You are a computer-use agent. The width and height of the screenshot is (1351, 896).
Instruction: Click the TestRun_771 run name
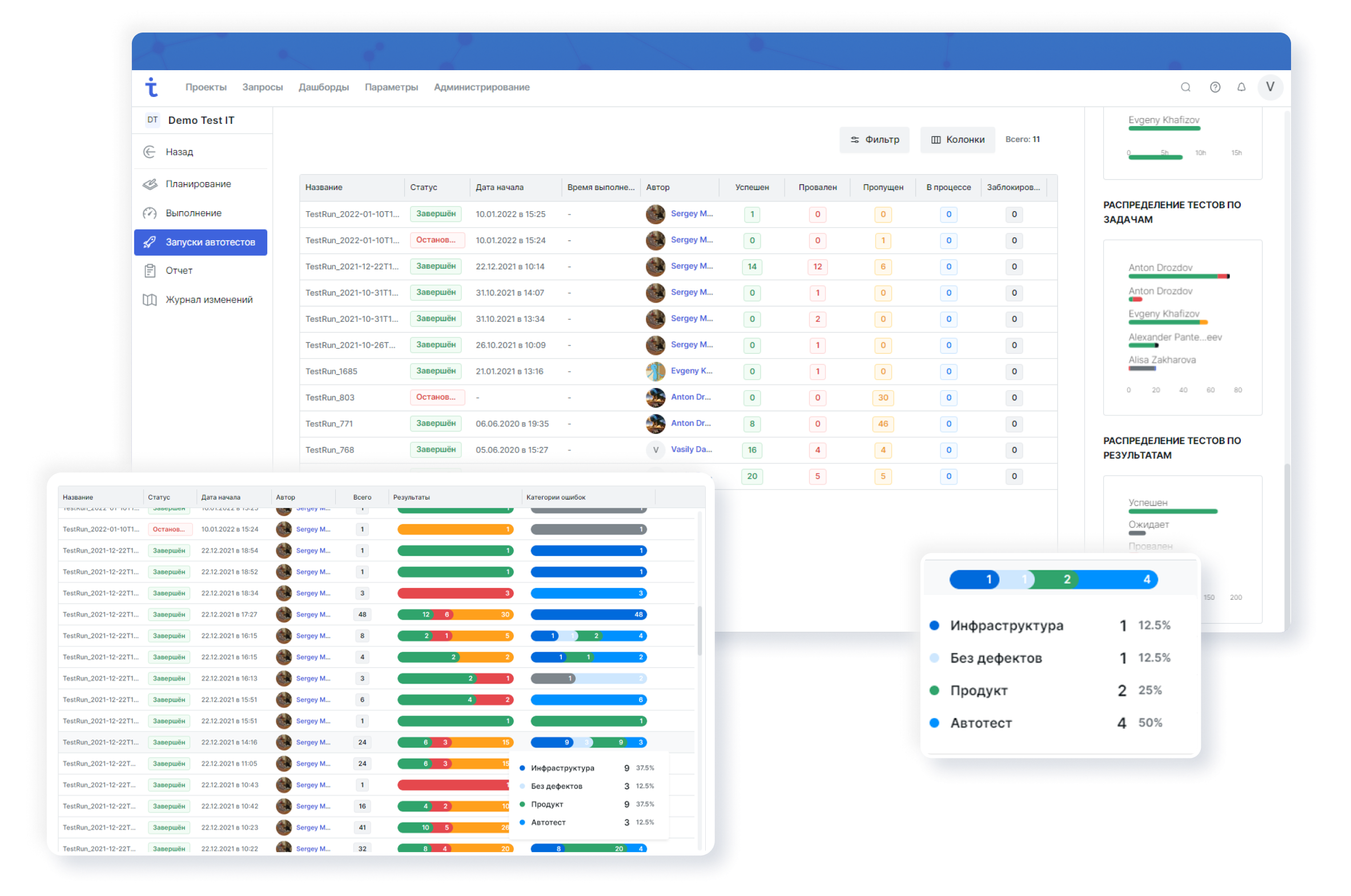pos(329,423)
